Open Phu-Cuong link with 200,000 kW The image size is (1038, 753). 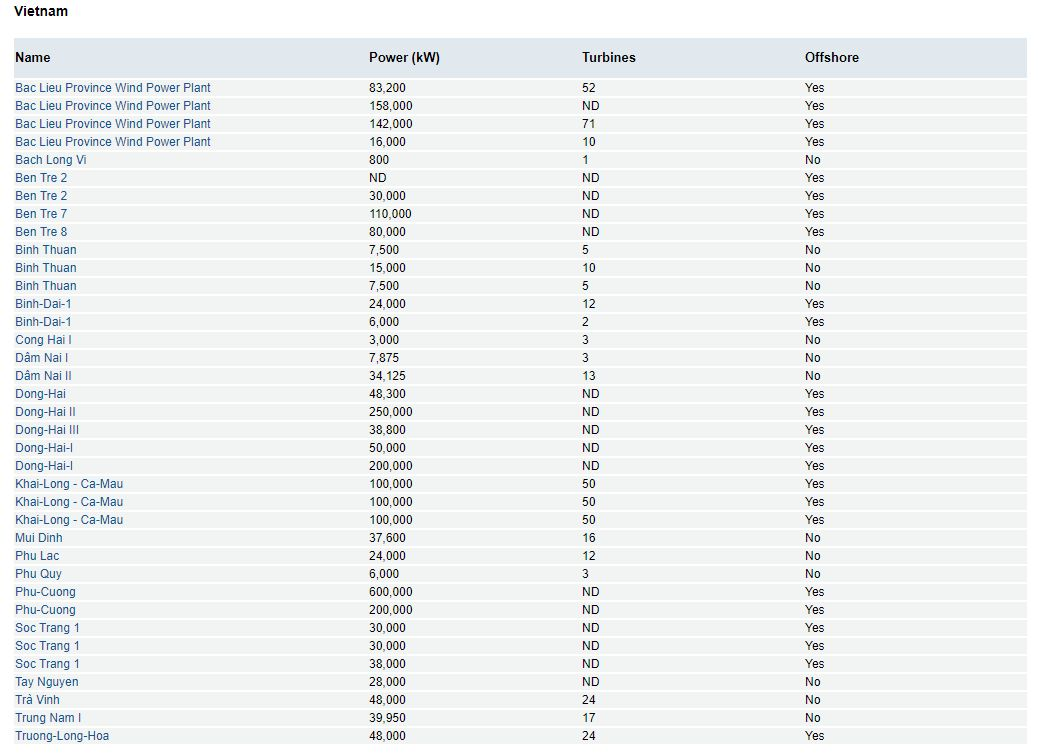coord(45,609)
